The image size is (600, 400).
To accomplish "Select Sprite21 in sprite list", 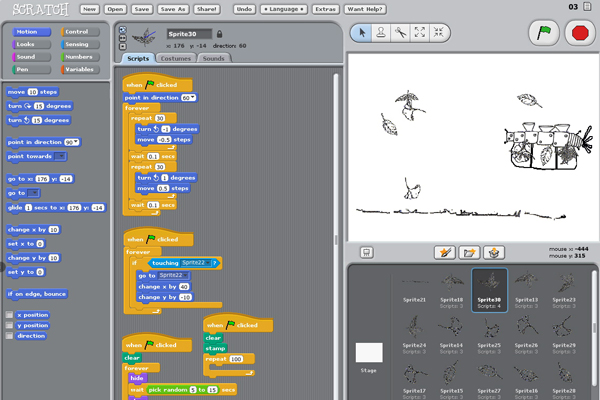I will tap(414, 290).
